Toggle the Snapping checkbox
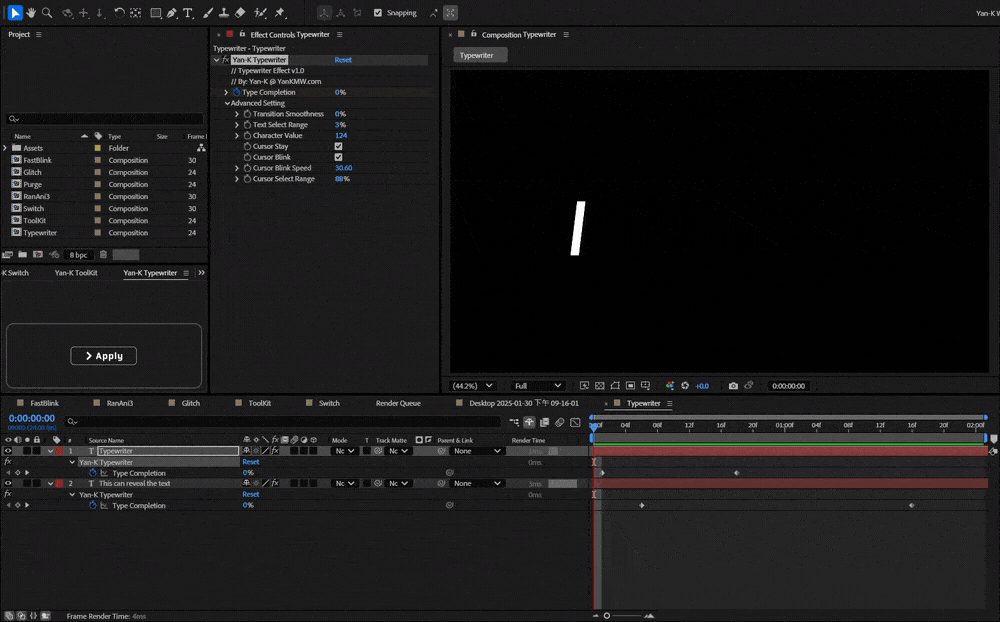1000x622 pixels. point(378,13)
